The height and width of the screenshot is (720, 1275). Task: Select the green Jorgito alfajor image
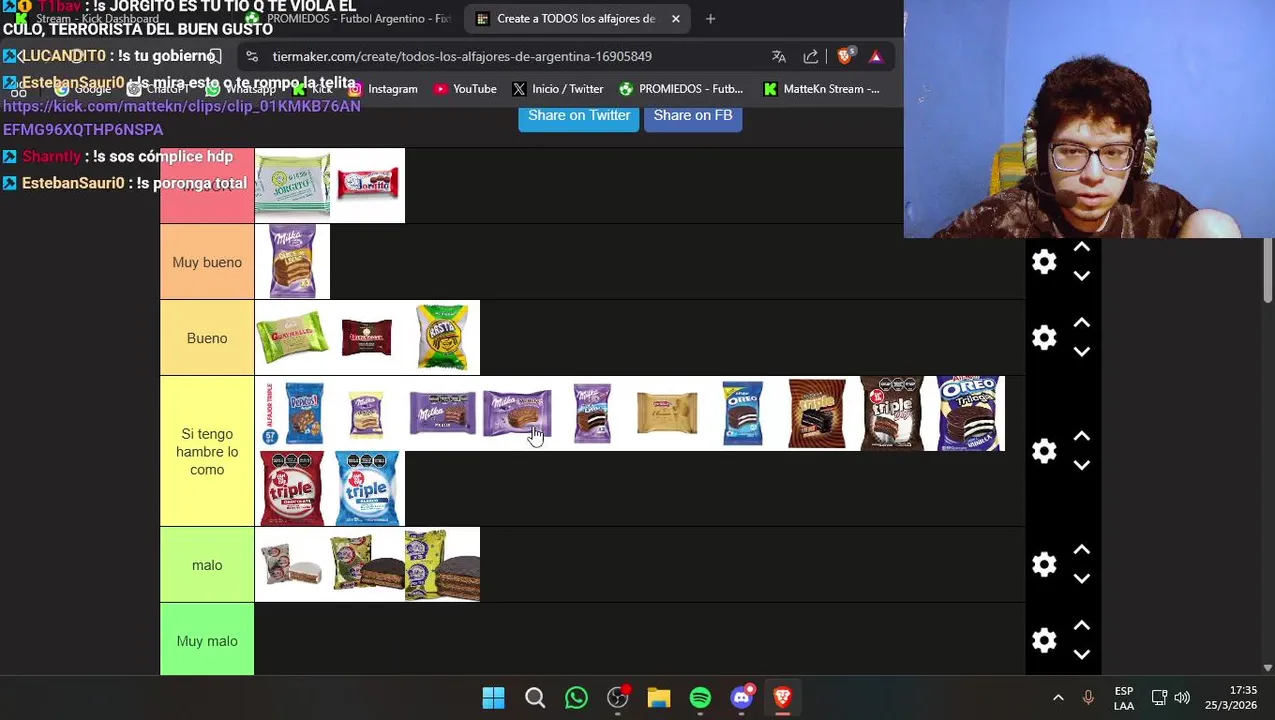pyautogui.click(x=292, y=185)
